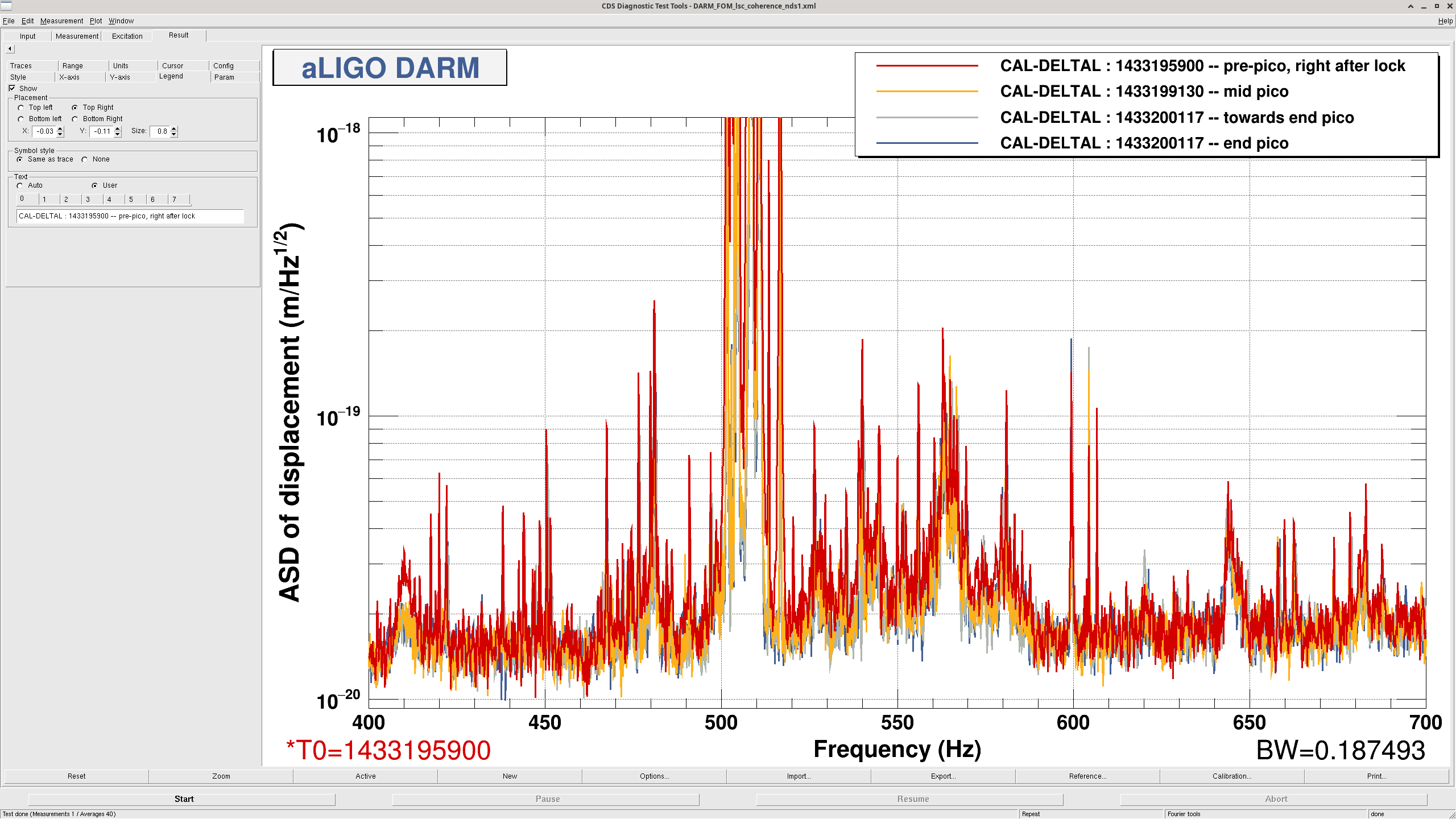Open the Calibration dialog
The image size is (1456, 819).
(x=1232, y=776)
